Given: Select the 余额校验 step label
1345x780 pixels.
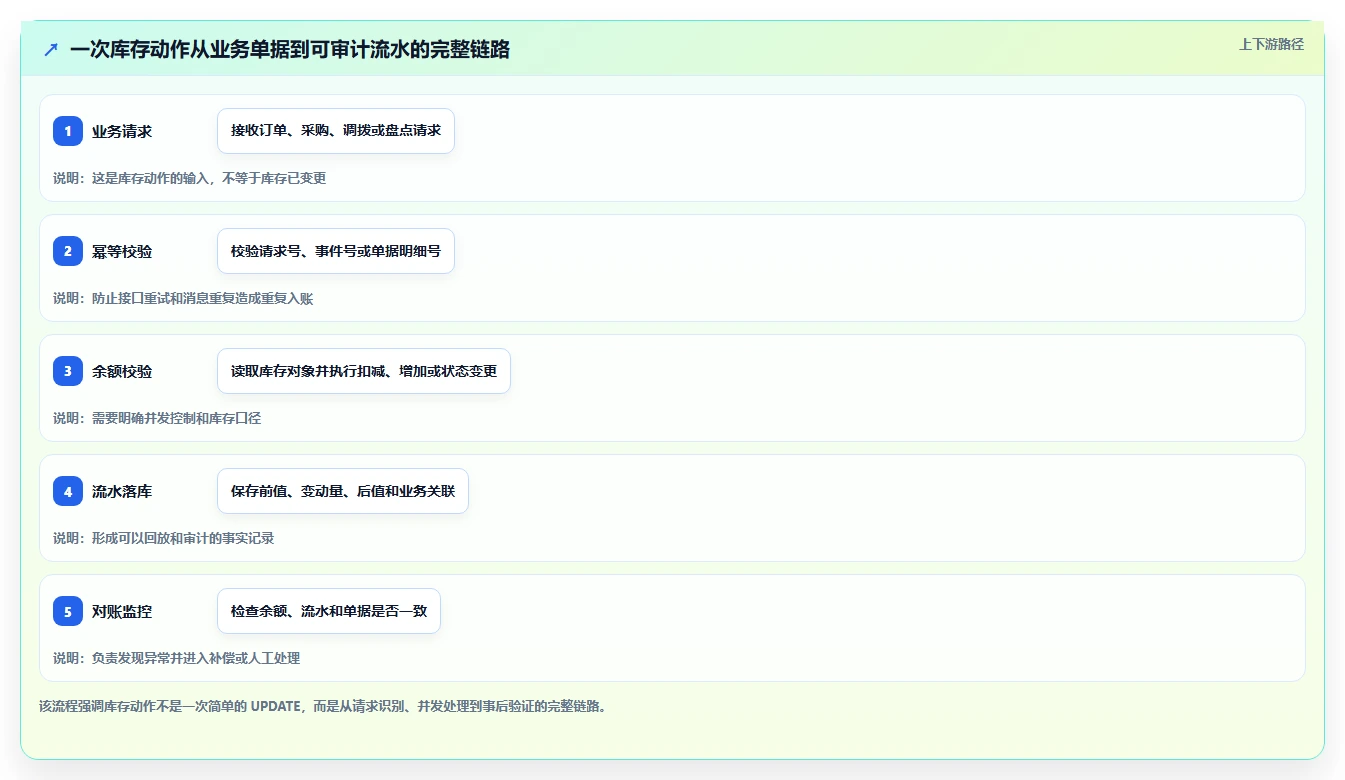Looking at the screenshot, I should coord(122,371).
